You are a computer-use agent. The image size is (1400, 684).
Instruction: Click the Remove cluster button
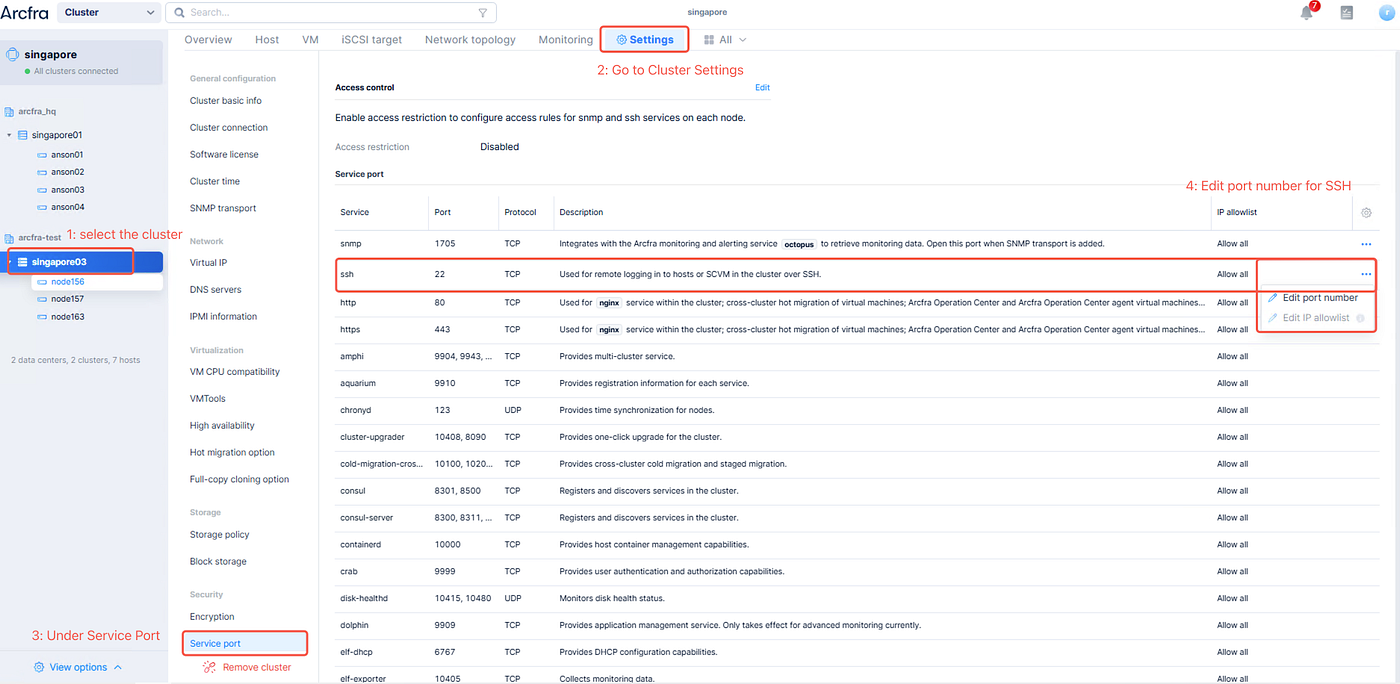click(247, 667)
